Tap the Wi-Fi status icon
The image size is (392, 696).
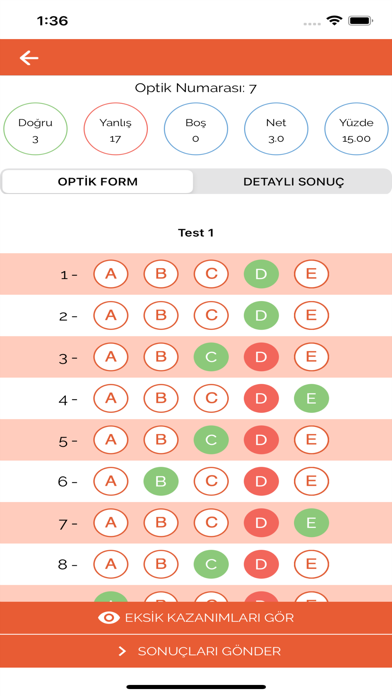click(334, 20)
